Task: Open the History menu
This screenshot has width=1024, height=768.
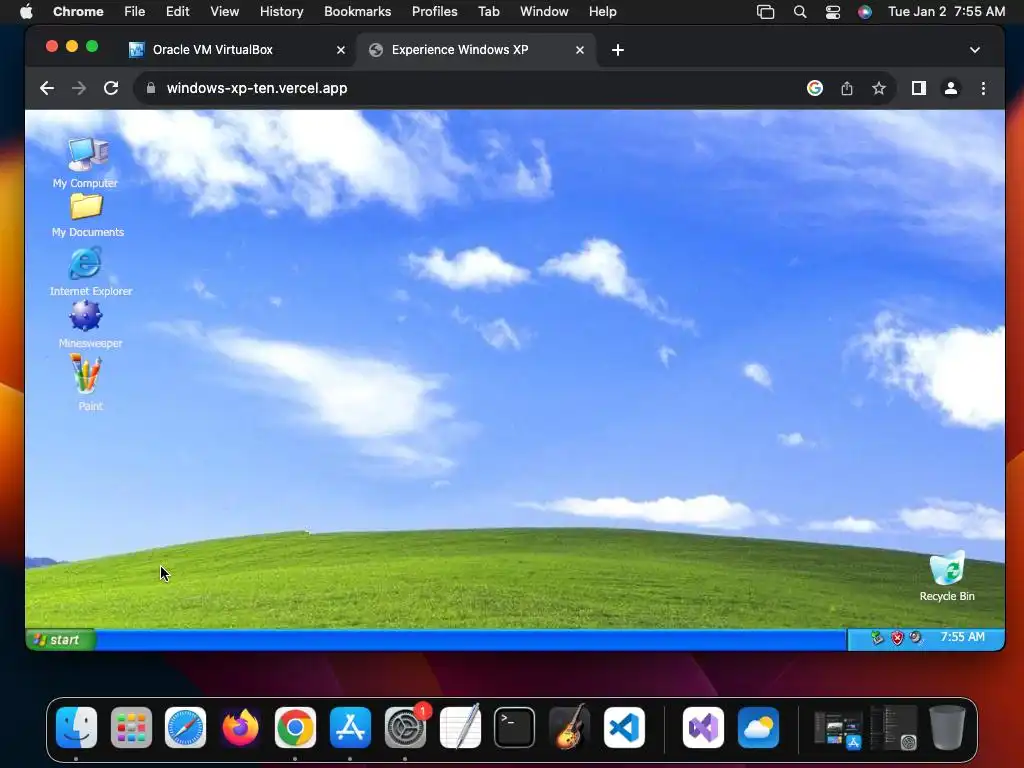Action: 281,11
